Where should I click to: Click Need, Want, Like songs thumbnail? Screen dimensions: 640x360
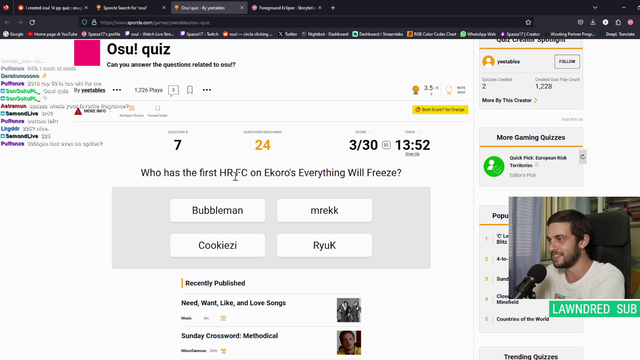349,310
